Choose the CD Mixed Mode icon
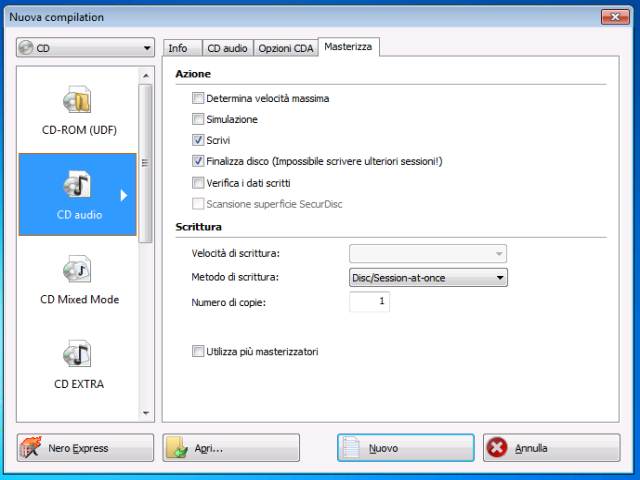The width and height of the screenshot is (640, 480). (x=77, y=269)
